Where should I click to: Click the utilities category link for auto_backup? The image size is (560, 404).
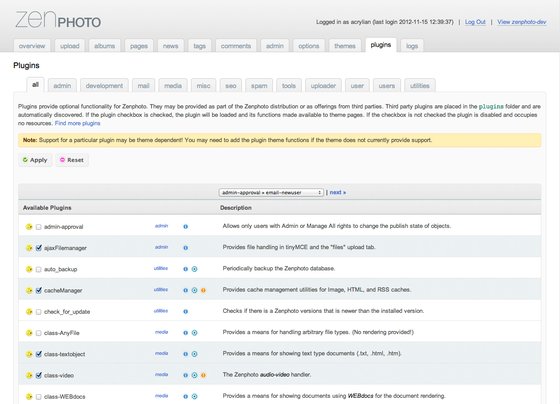pos(161,268)
